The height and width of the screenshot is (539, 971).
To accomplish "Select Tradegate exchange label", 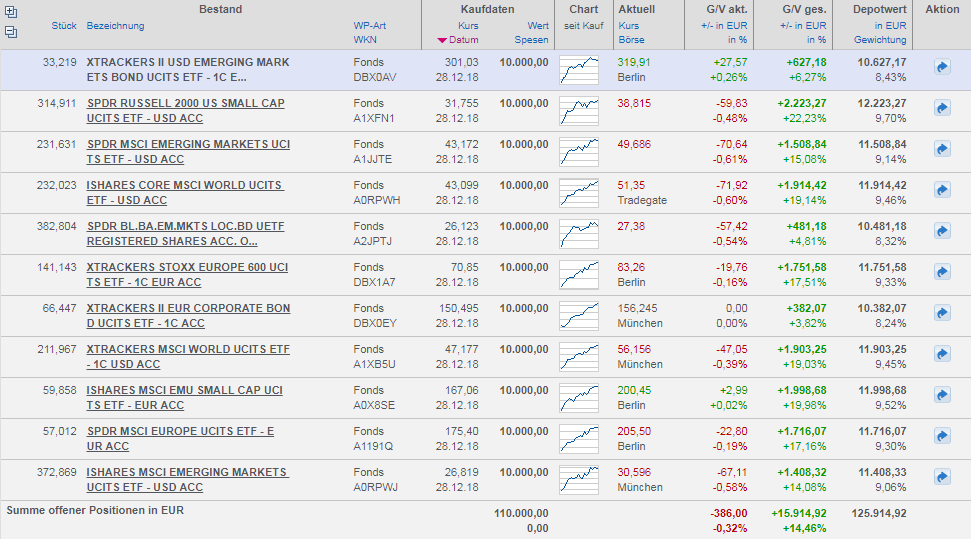I will click(642, 201).
